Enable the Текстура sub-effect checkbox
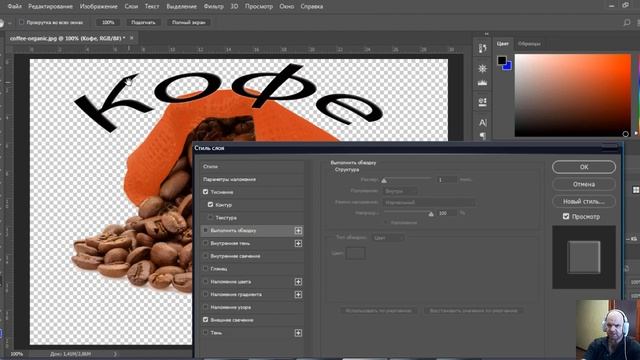This screenshot has width=640, height=360. click(210, 218)
